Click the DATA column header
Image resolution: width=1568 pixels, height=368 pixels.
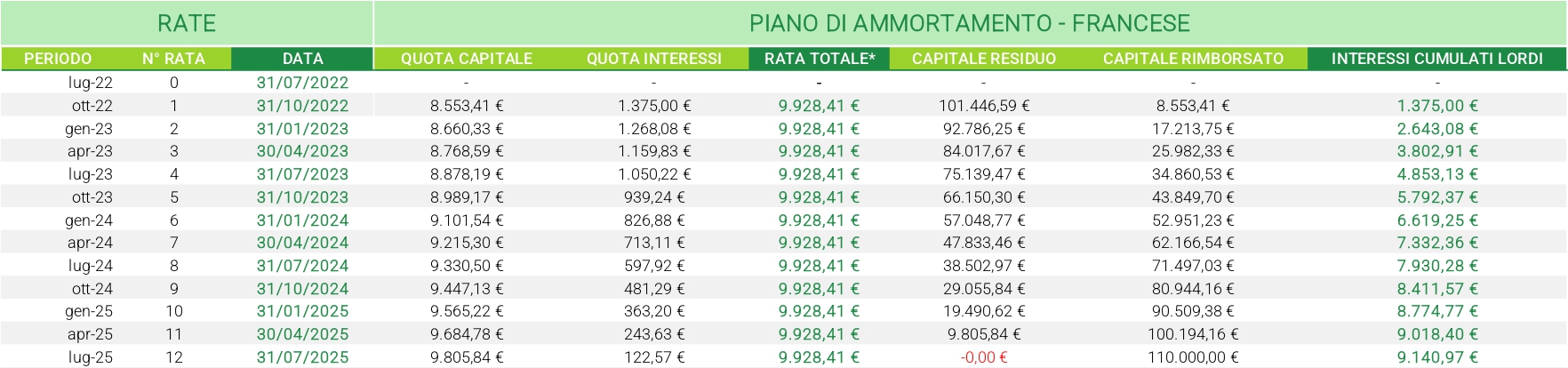pyautogui.click(x=302, y=59)
